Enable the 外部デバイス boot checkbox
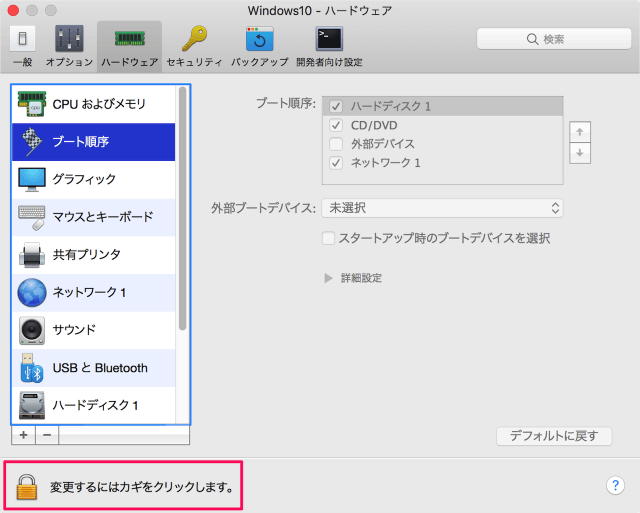Screen dimensions: 640x513 point(336,144)
